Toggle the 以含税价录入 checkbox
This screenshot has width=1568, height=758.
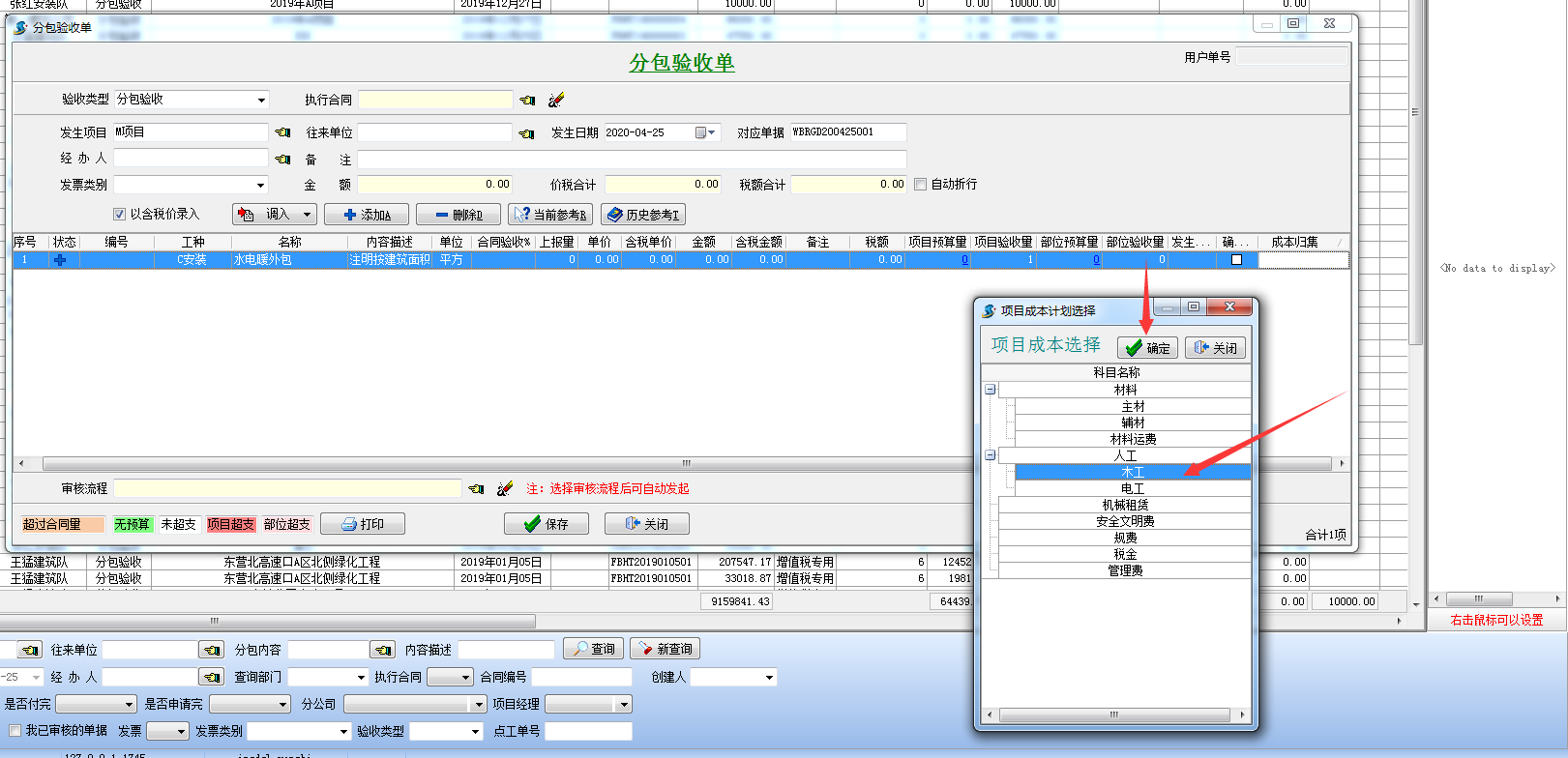[120, 215]
